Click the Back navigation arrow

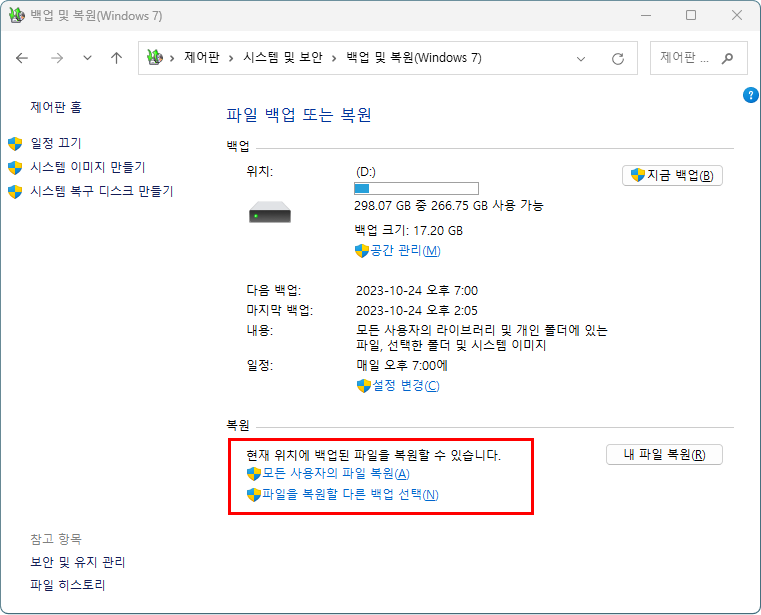click(22, 58)
